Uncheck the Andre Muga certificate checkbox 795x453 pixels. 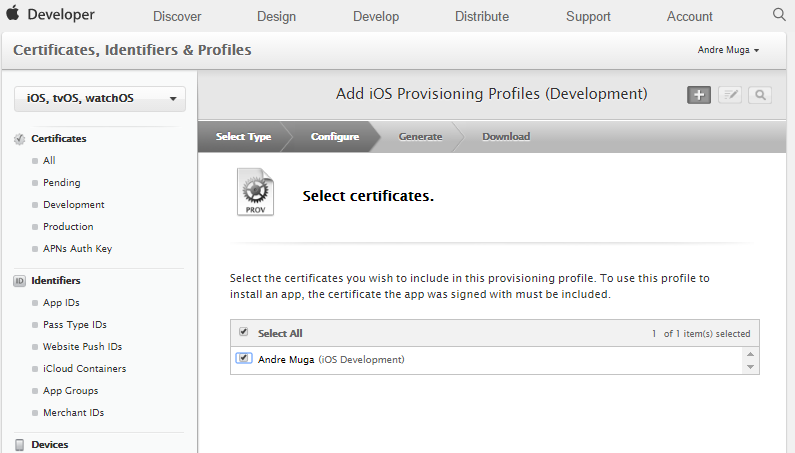(x=244, y=358)
